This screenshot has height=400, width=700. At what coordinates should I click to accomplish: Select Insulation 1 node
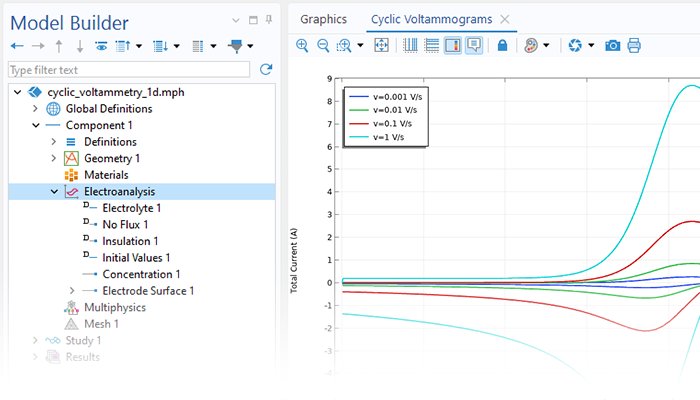tap(130, 241)
